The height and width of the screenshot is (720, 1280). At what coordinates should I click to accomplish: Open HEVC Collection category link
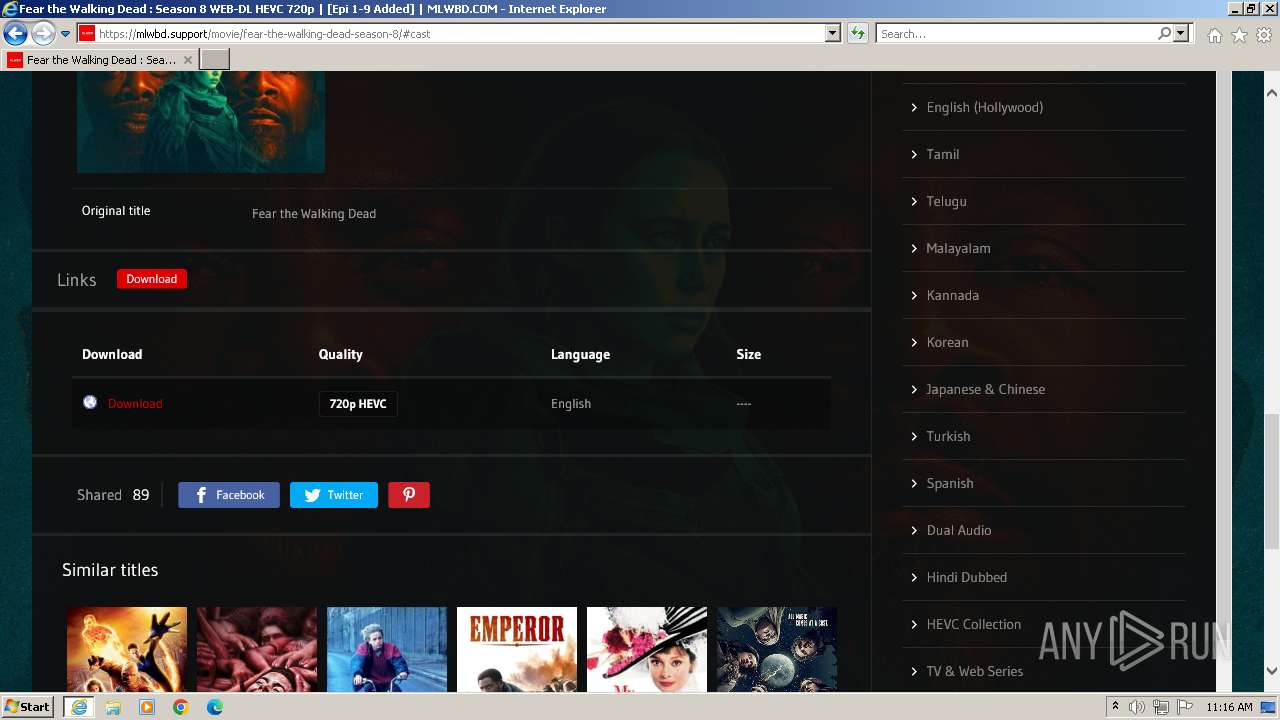click(973, 624)
